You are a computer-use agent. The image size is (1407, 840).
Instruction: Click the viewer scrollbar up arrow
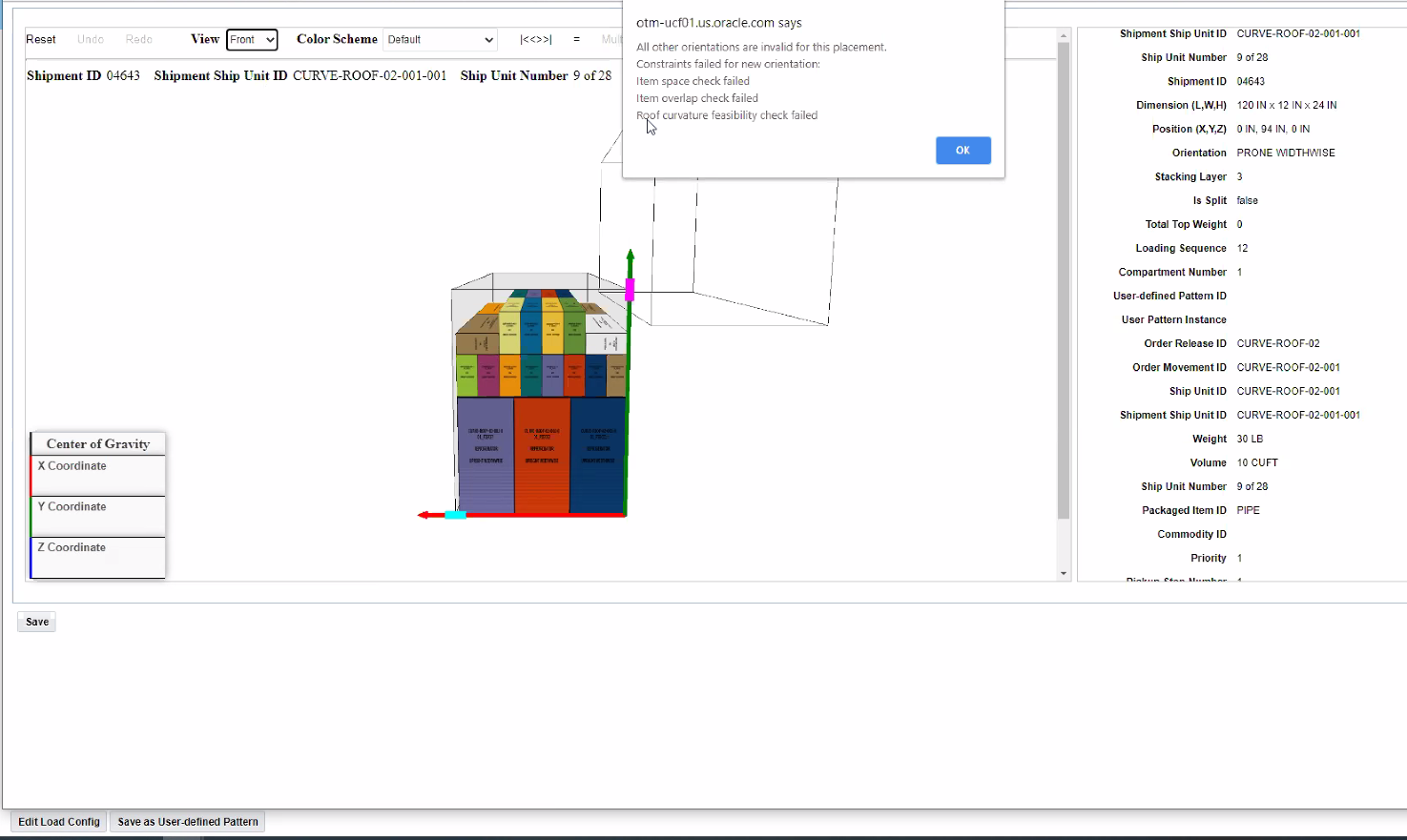(x=1064, y=35)
